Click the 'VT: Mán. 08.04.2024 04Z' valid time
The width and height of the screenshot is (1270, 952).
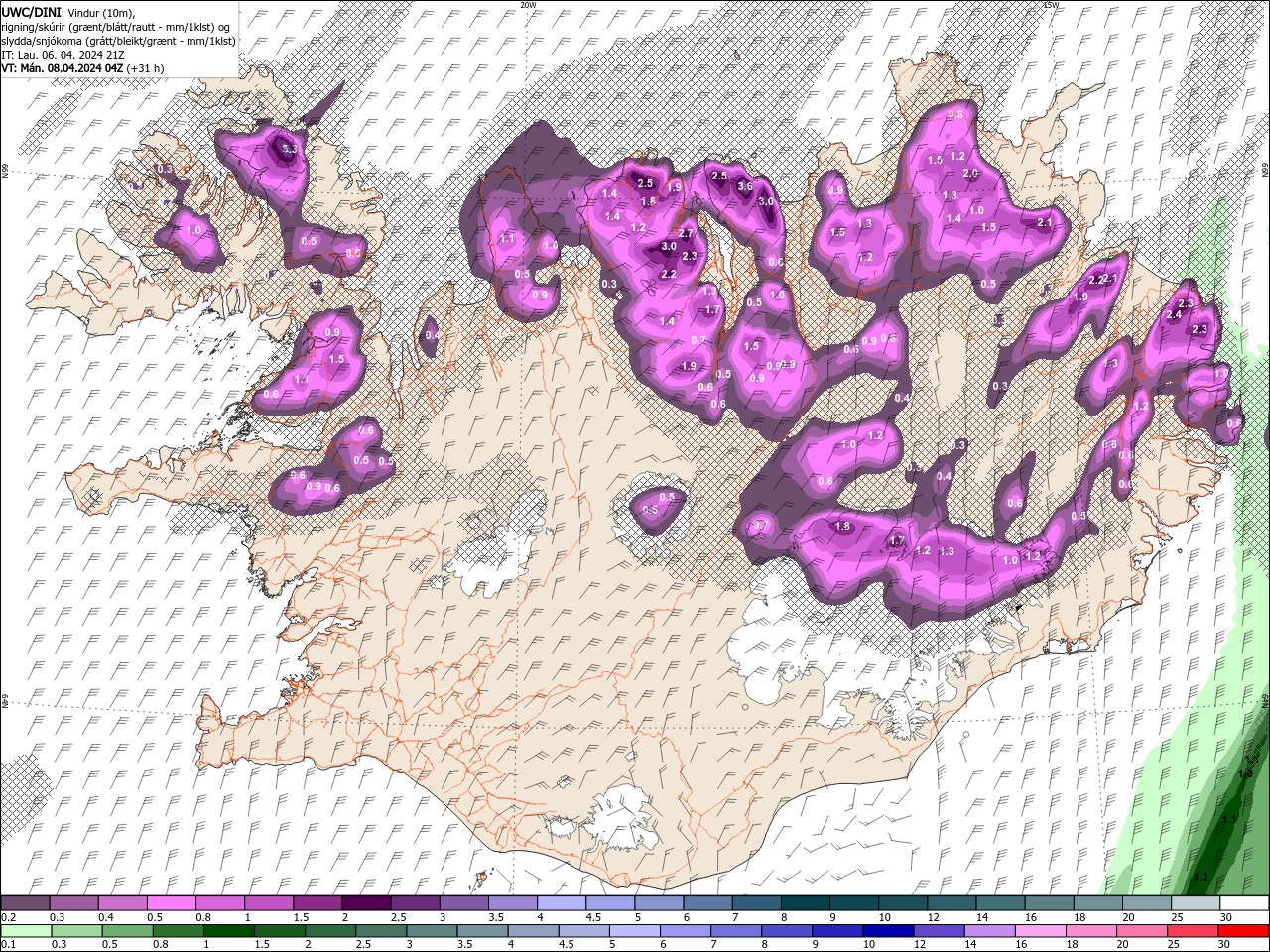tap(62, 68)
